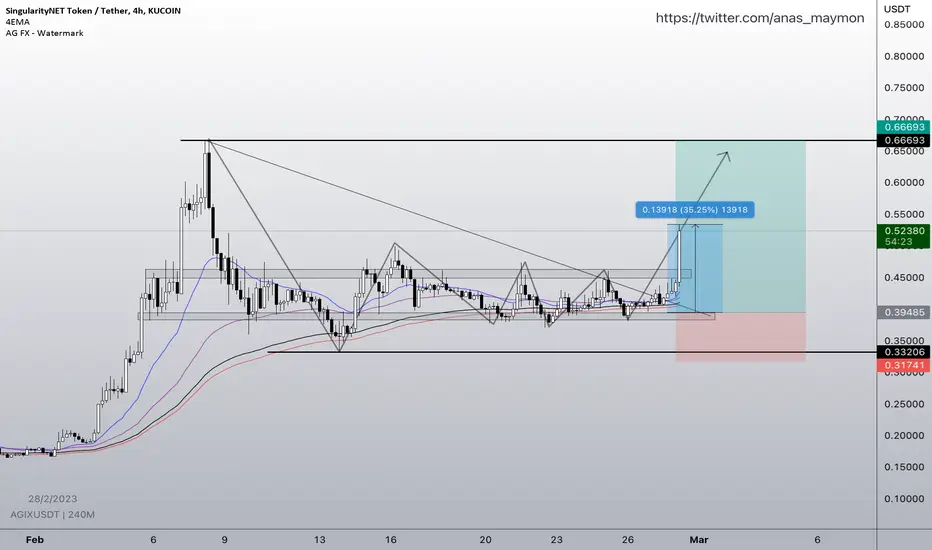The height and width of the screenshot is (550, 932).
Task: Click the 0.45000 price axis label
Action: [904, 277]
